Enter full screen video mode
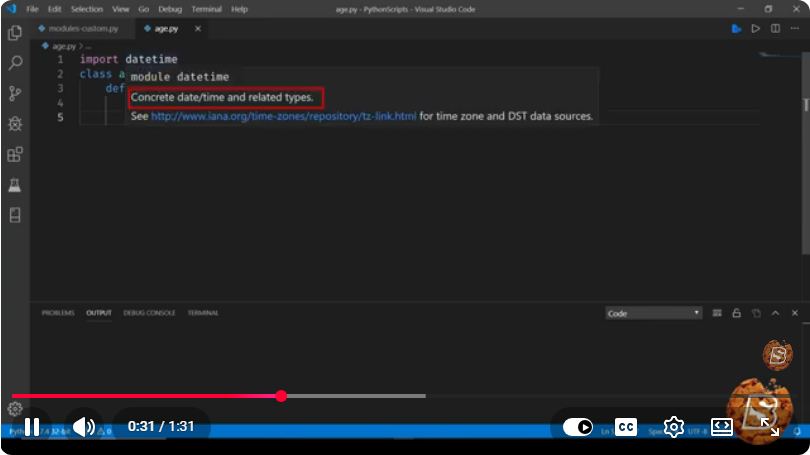Viewport: 810px width, 455px height. (769, 427)
